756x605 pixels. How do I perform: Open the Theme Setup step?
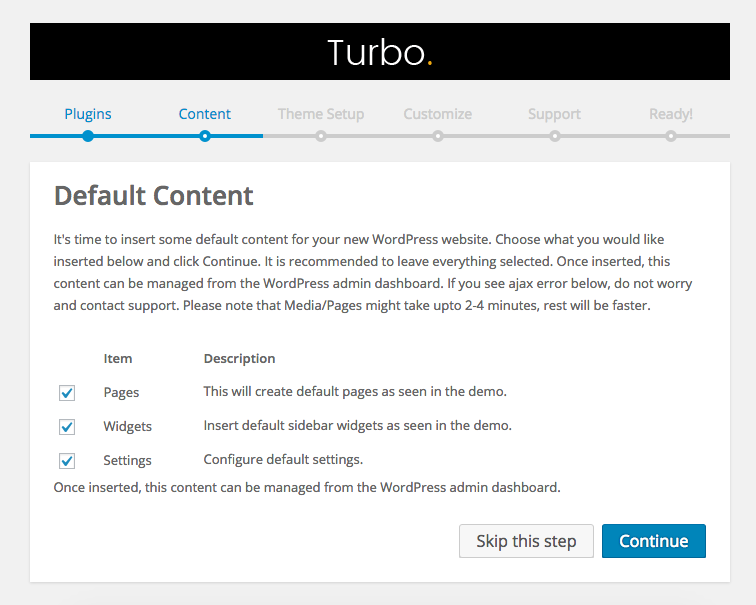pyautogui.click(x=321, y=114)
